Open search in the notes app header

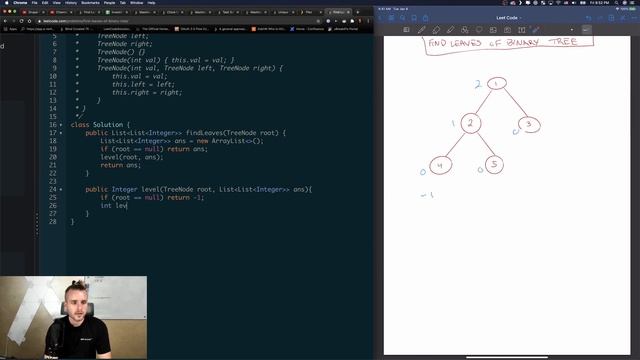point(402,18)
